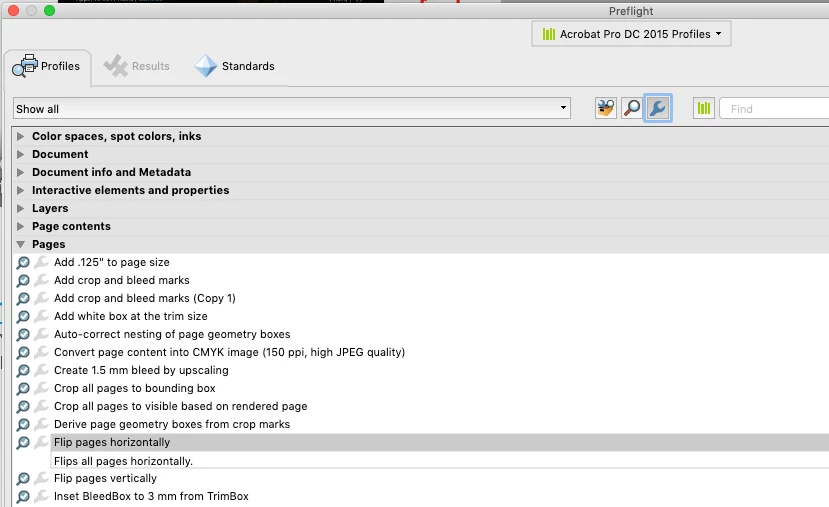829x507 pixels.
Task: Select Auto-correct nesting of page geometry boxes
Action: point(172,334)
